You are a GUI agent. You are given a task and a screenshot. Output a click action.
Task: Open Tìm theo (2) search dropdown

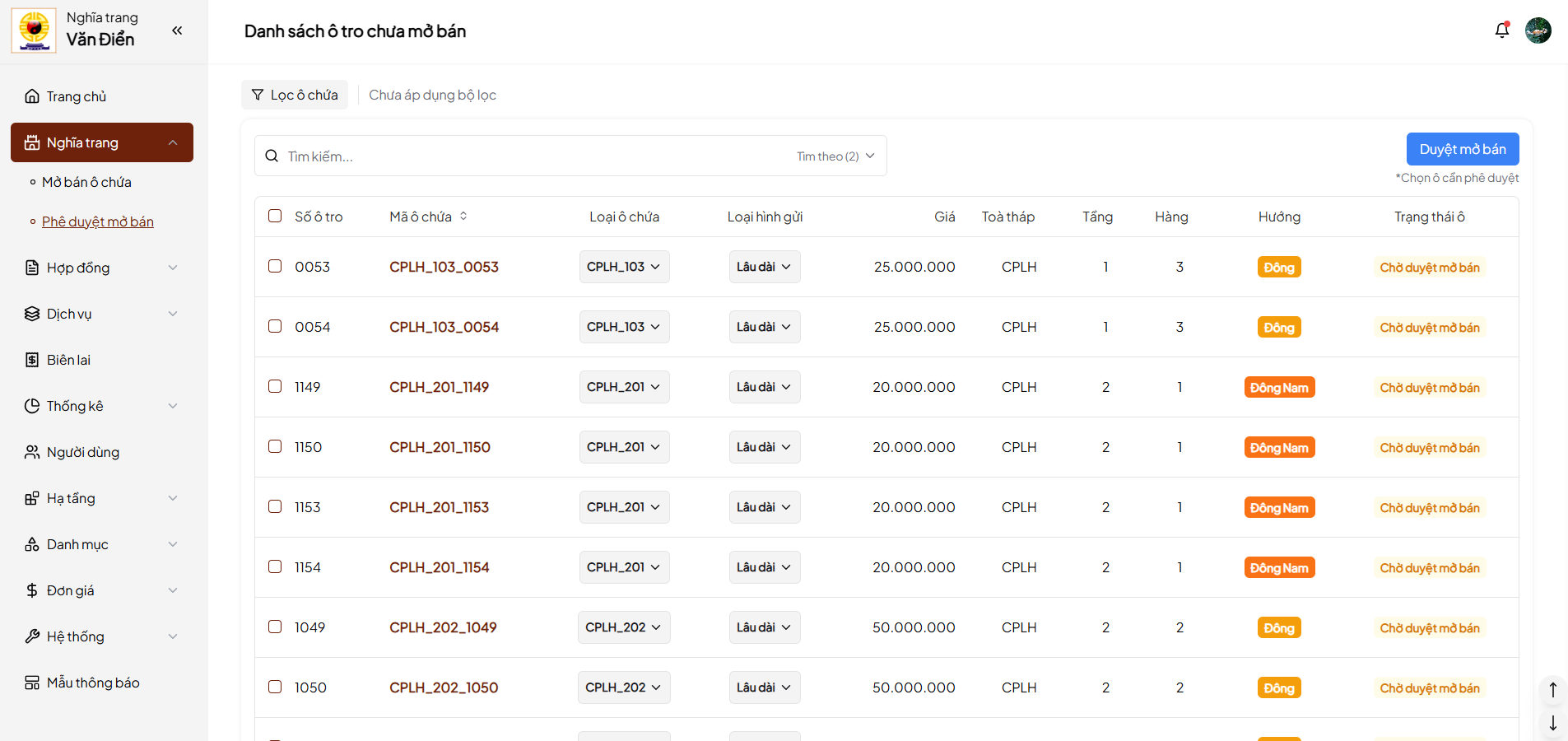coord(835,156)
